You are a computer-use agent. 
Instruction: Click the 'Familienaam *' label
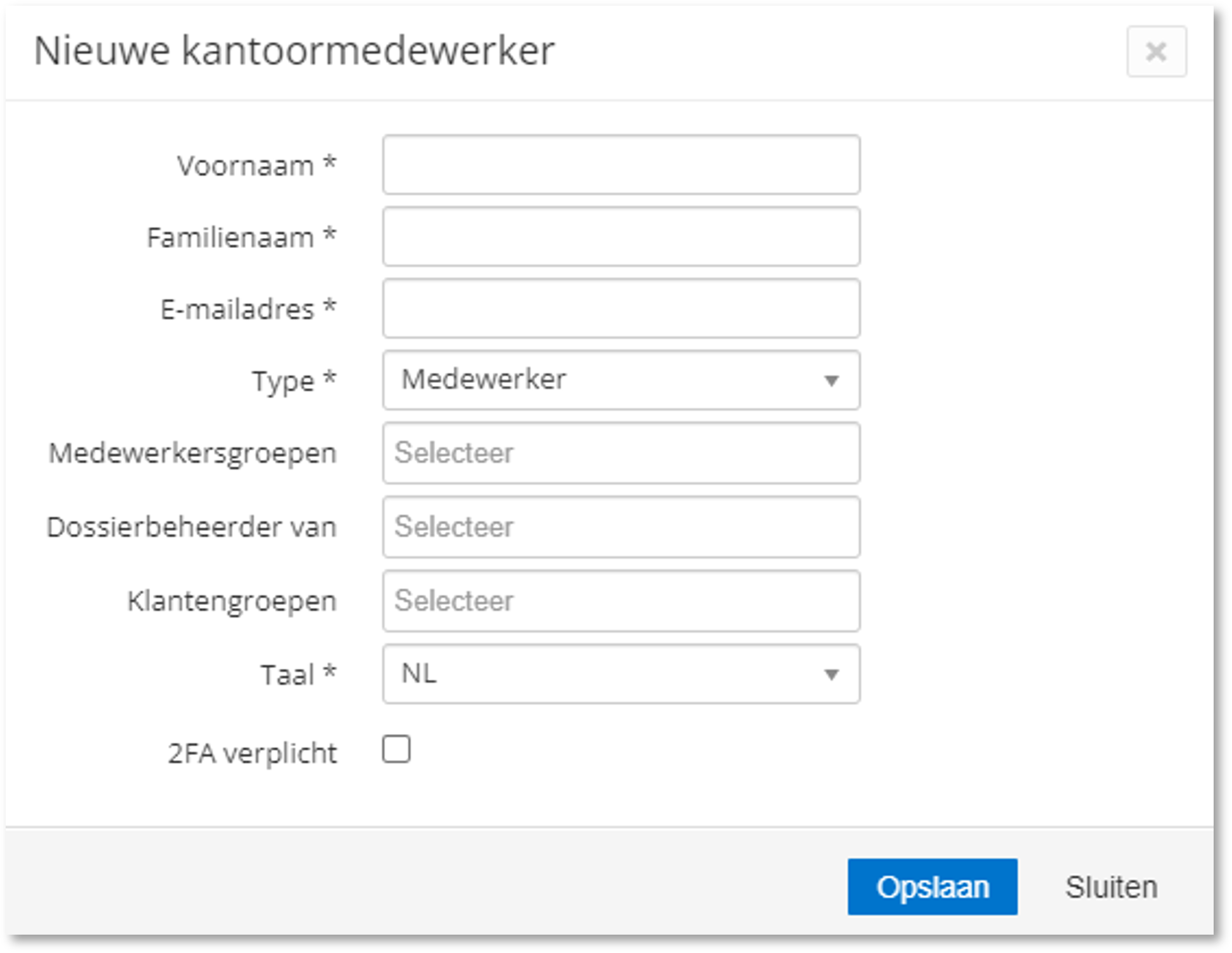click(241, 238)
